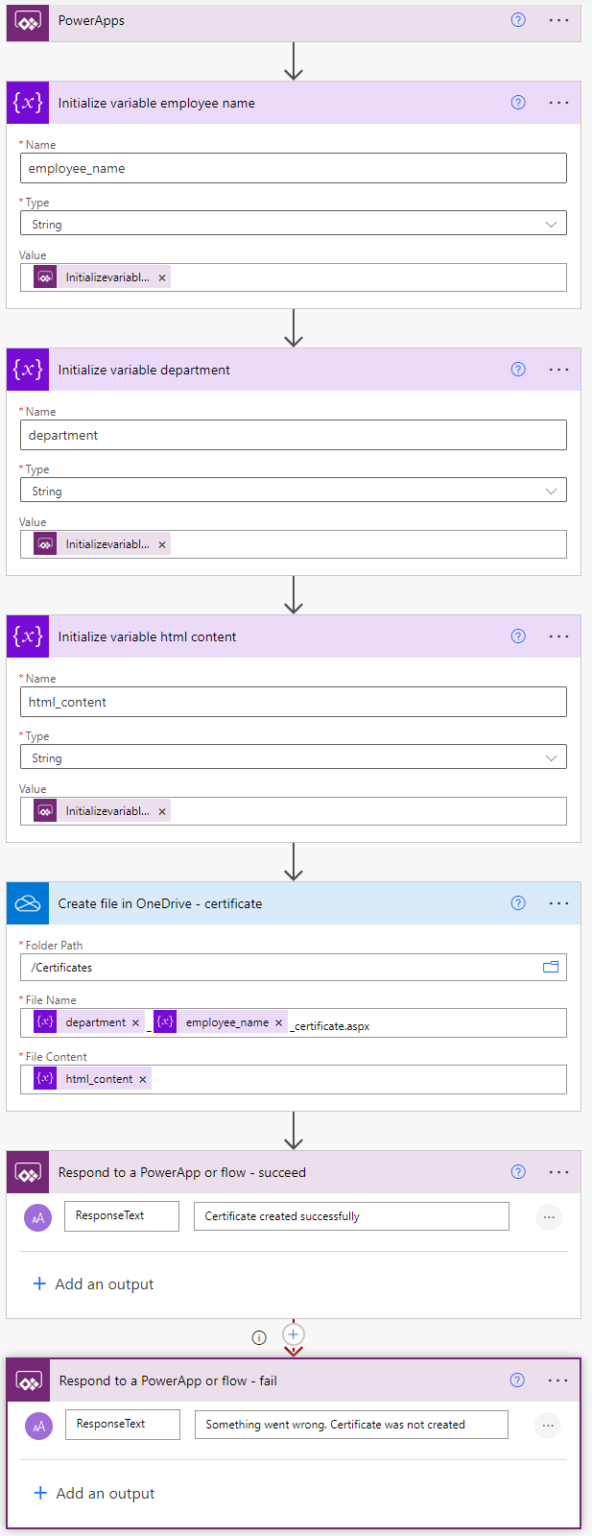Image resolution: width=592 pixels, height=1536 pixels.
Task: Click the OneDrive icon on Create file action
Action: (x=26, y=902)
